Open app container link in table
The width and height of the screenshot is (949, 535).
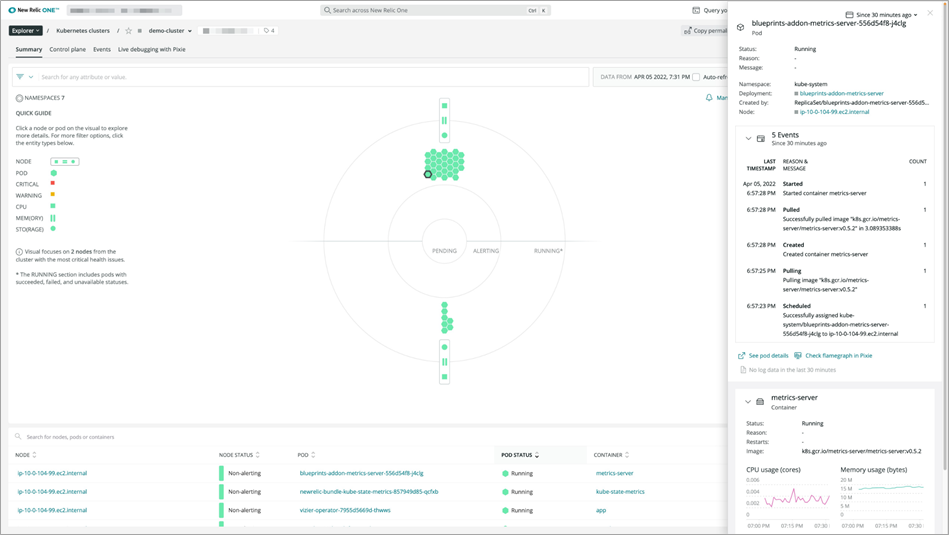pyautogui.click(x=600, y=510)
